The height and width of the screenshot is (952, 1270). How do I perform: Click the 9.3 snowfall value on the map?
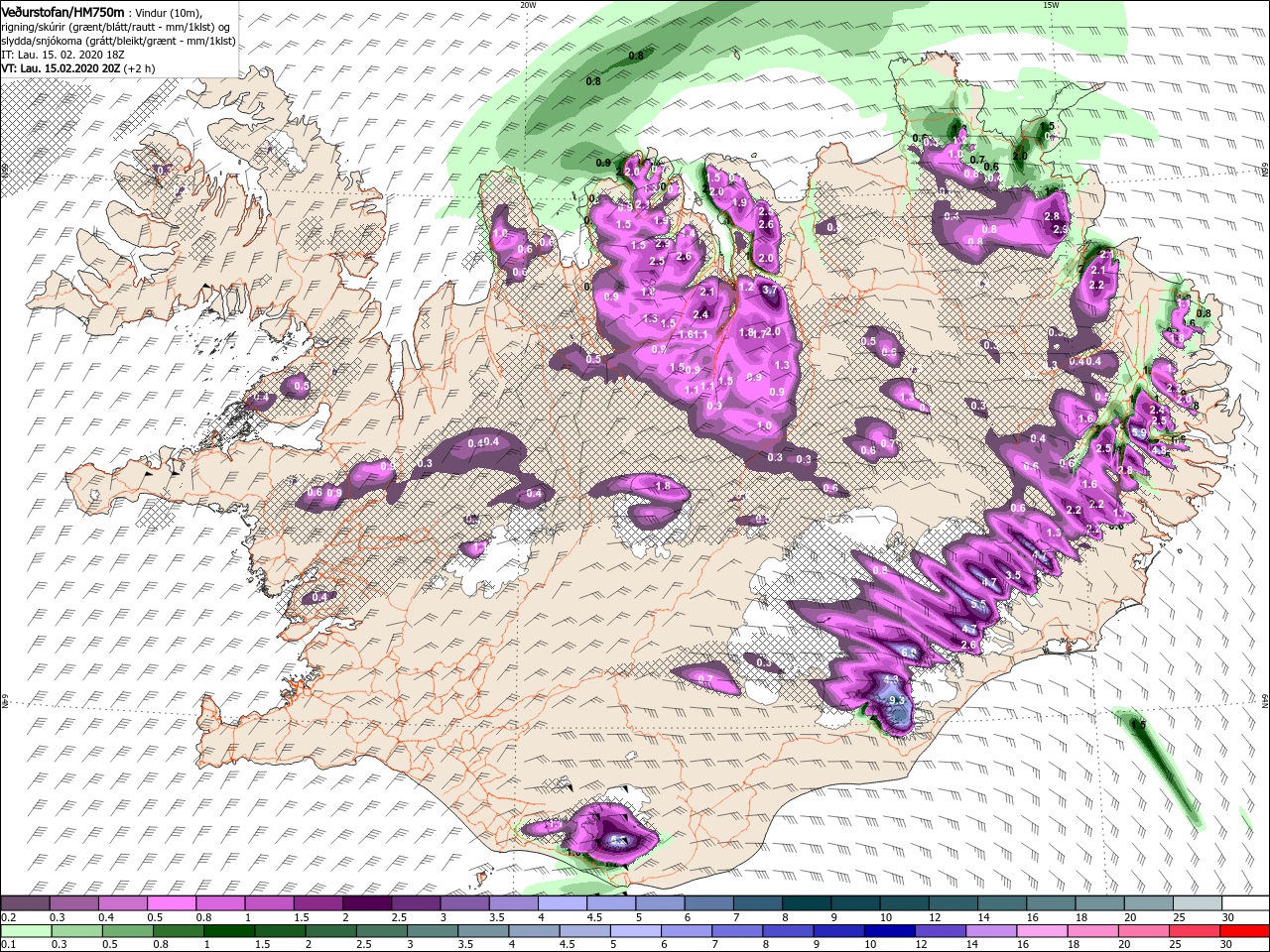[899, 700]
